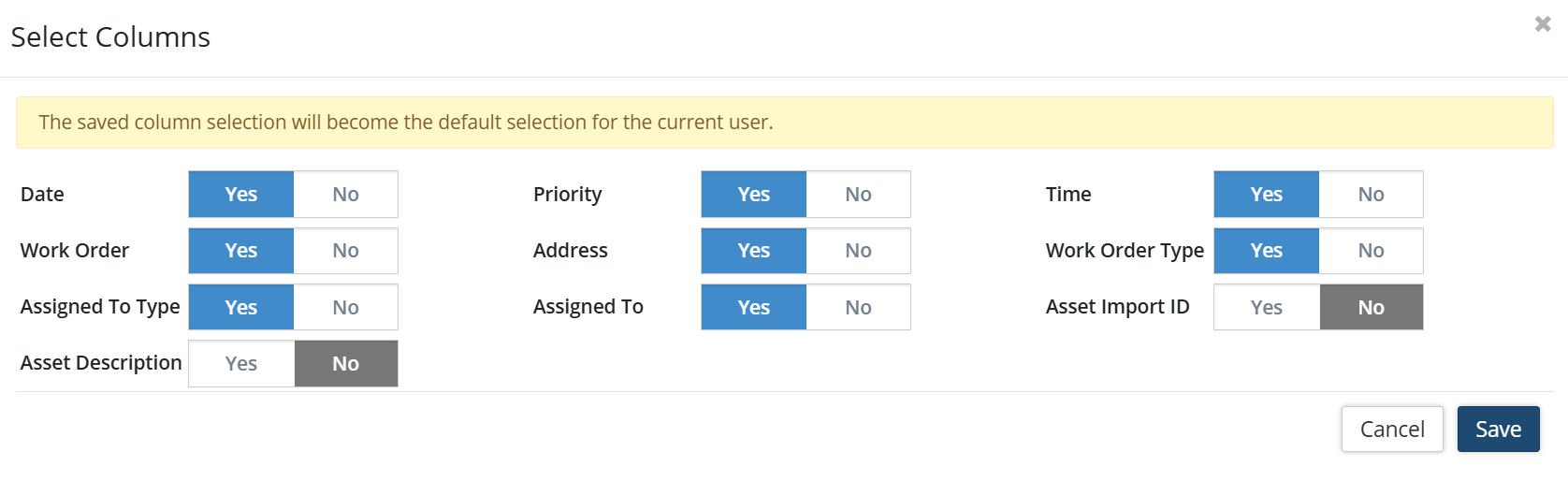Click the yellow default selection notice
The image size is (1568, 481).
tap(784, 123)
